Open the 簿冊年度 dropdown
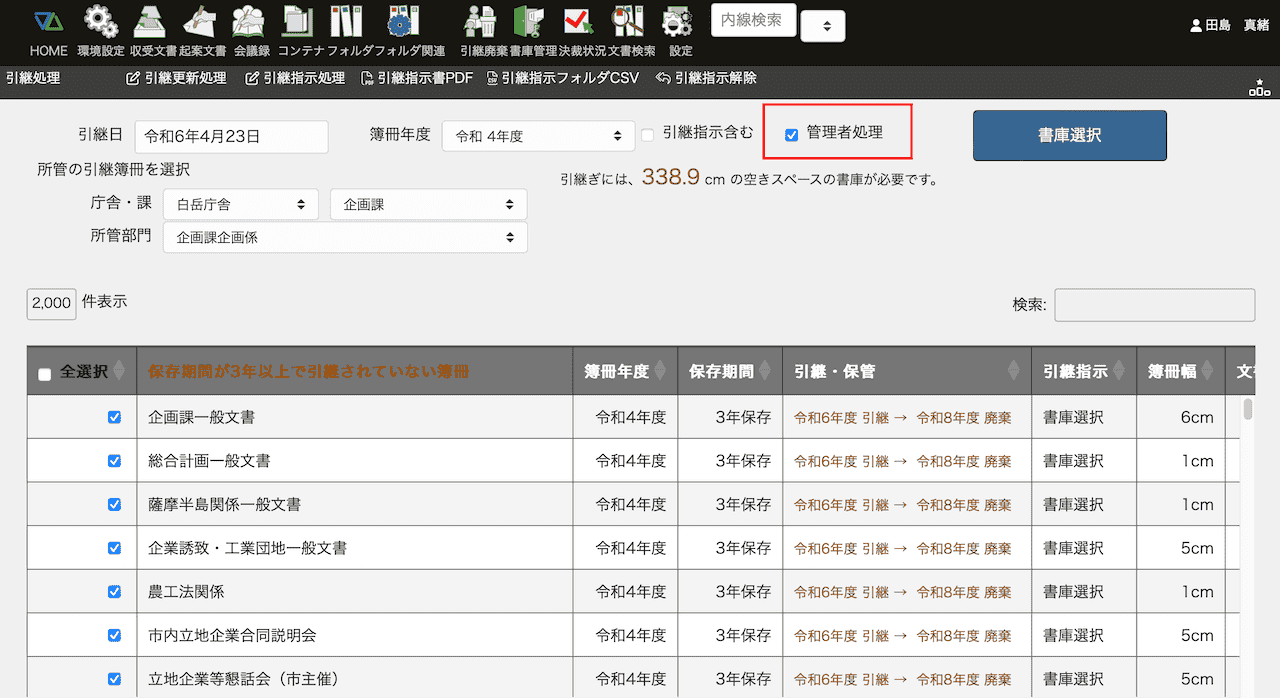Viewport: 1280px width, 698px height. click(538, 136)
